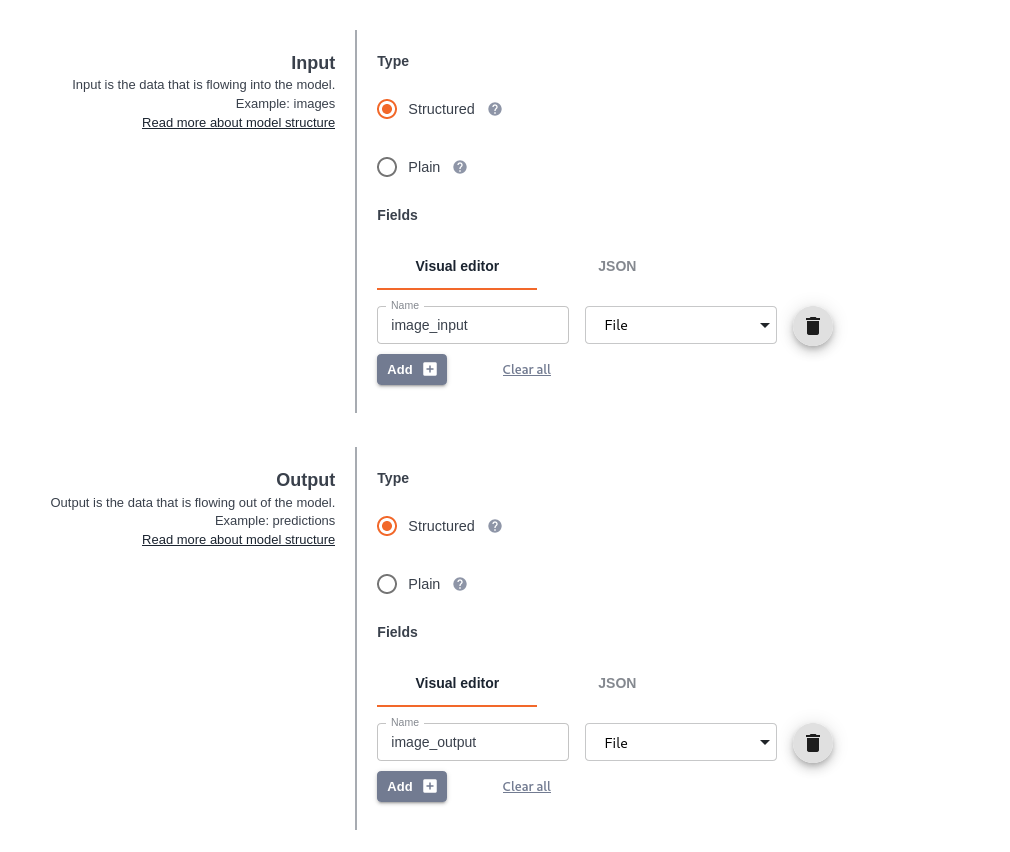Click Clear all in the Input fields section
Screen dimensions: 1010x852
(526, 369)
